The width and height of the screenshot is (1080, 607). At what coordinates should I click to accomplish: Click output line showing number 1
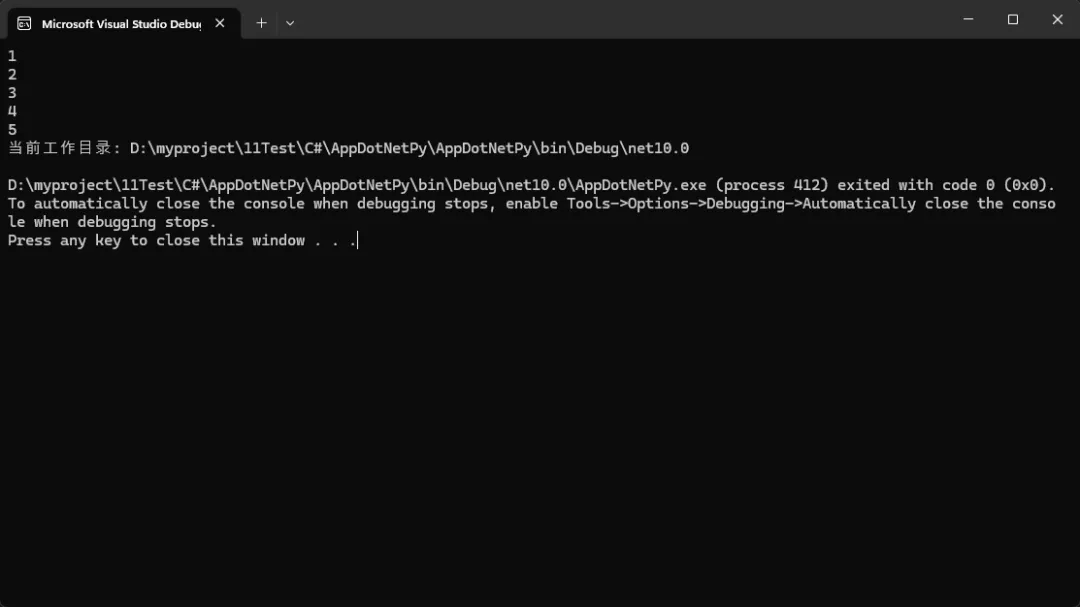coord(12,56)
